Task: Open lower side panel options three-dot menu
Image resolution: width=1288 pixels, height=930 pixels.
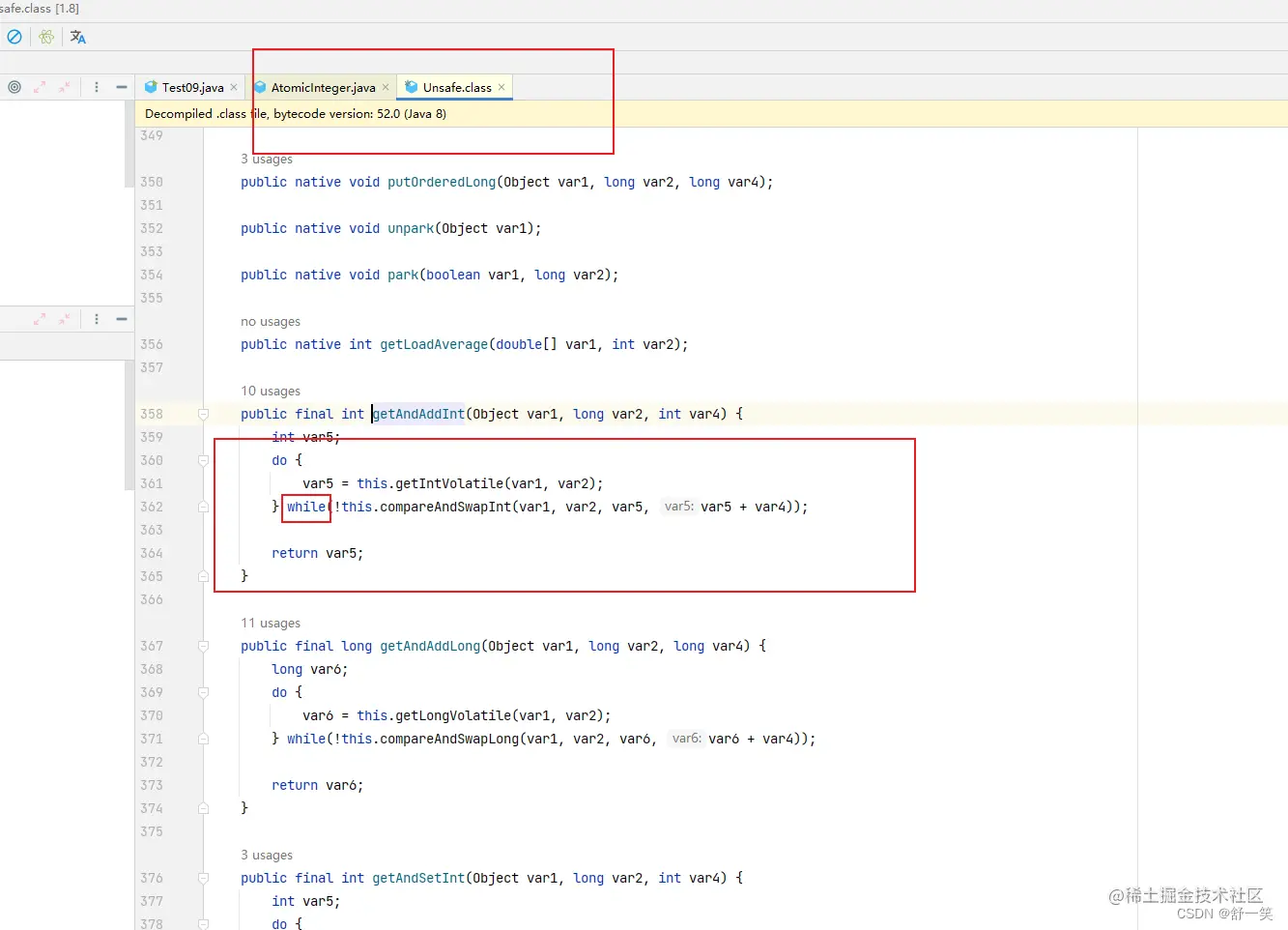Action: click(97, 319)
